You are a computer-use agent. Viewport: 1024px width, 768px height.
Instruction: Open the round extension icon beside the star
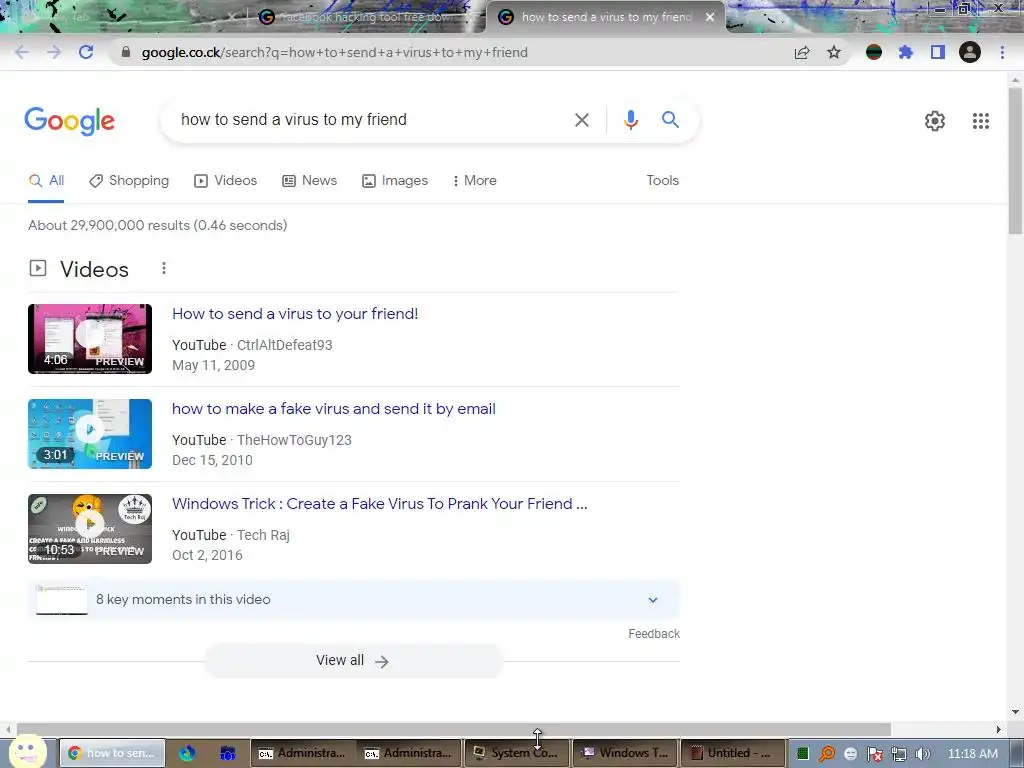874,52
